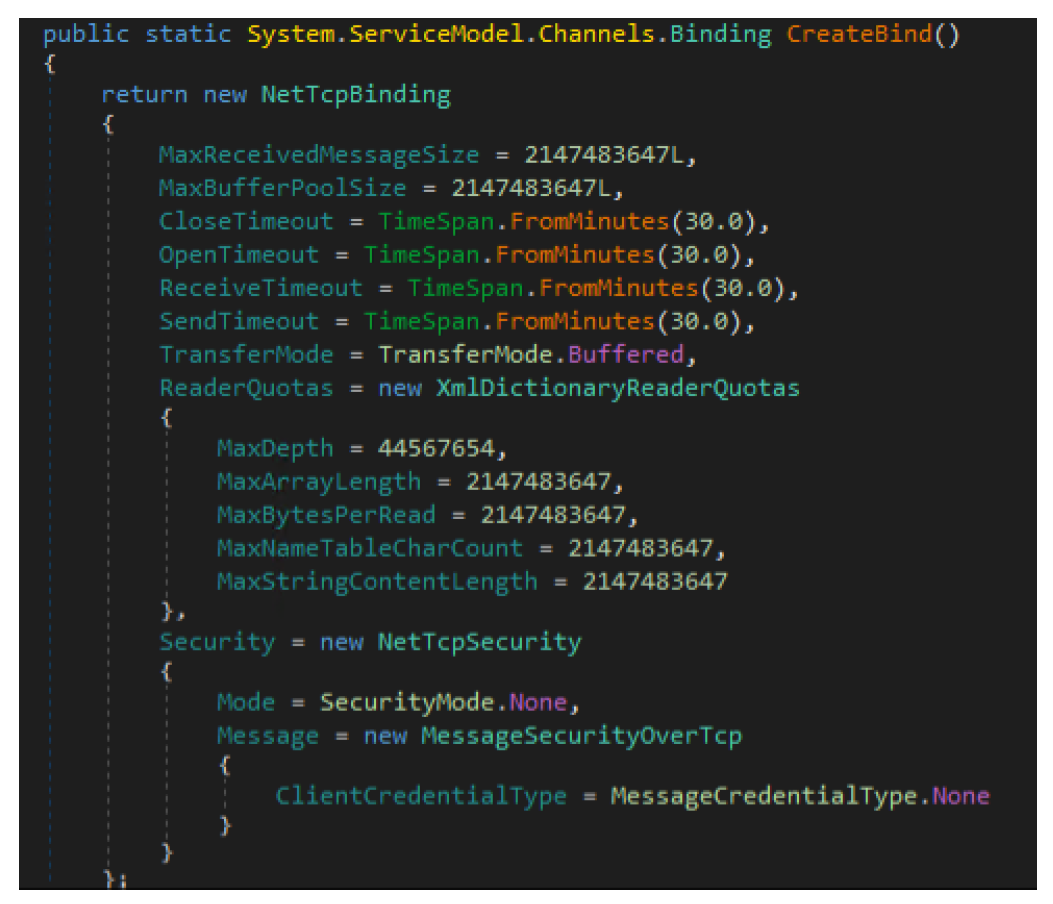Click the OpenTimeout property name
The height and width of the screenshot is (904, 1053).
click(238, 254)
